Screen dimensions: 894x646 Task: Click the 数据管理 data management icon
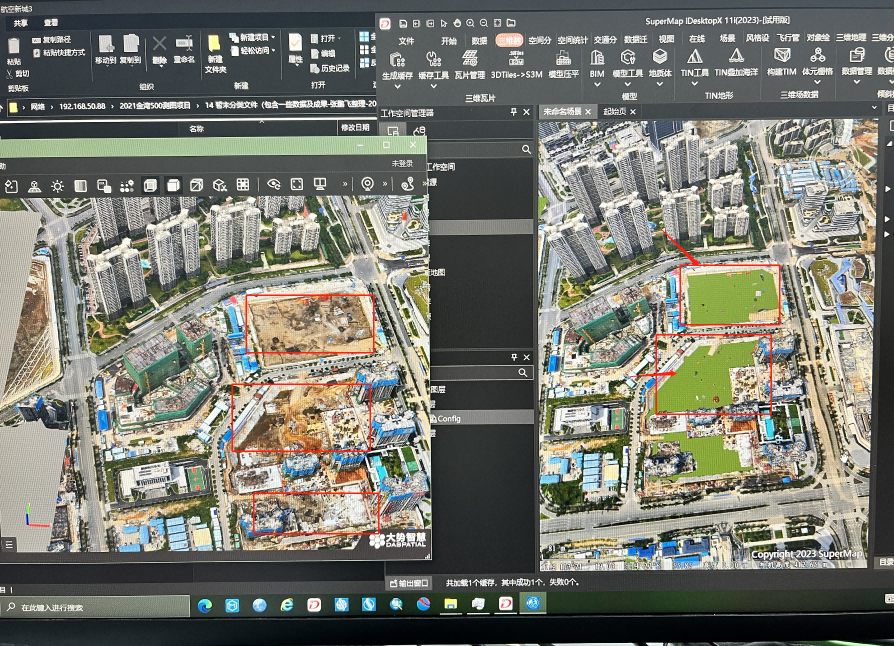point(857,55)
